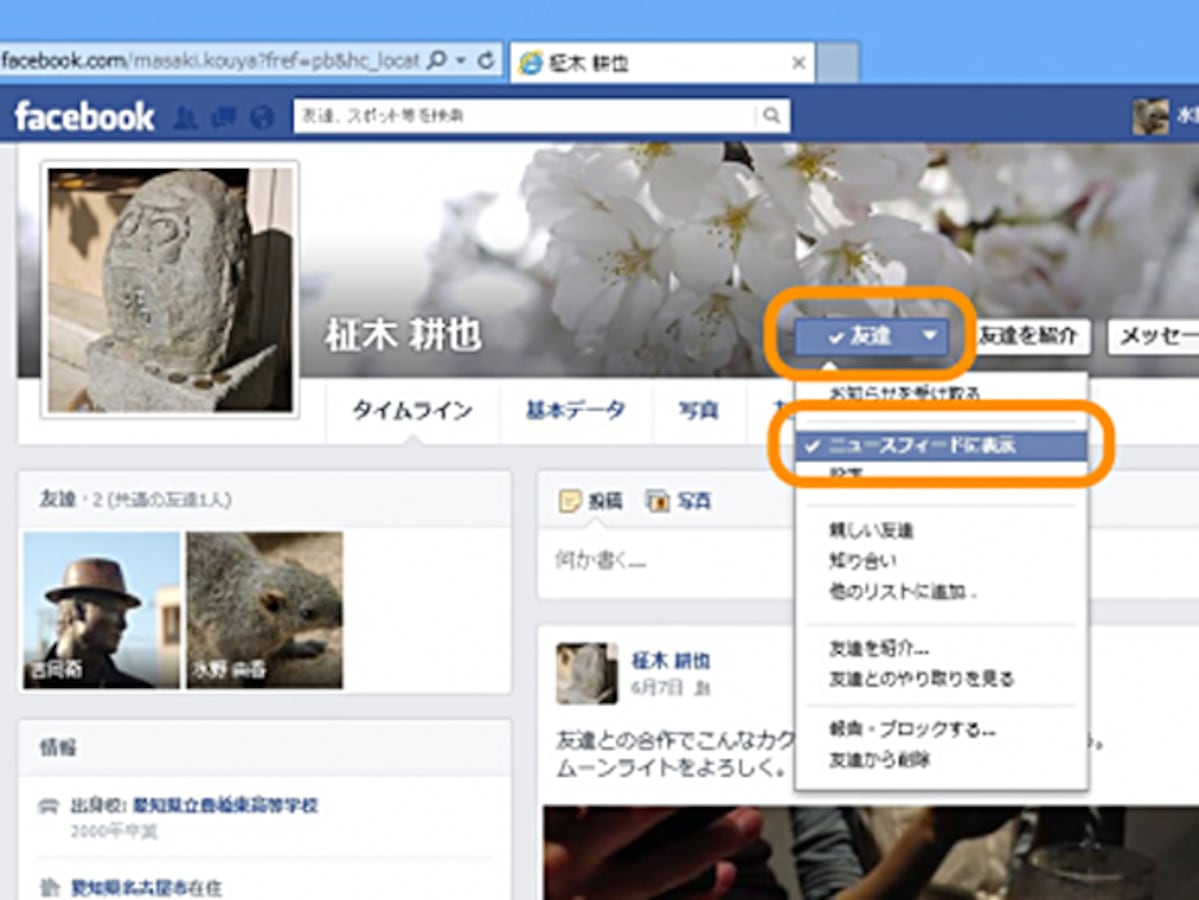Click the search magnifying glass icon
Image resolution: width=1199 pixels, height=900 pixels.
click(x=770, y=117)
